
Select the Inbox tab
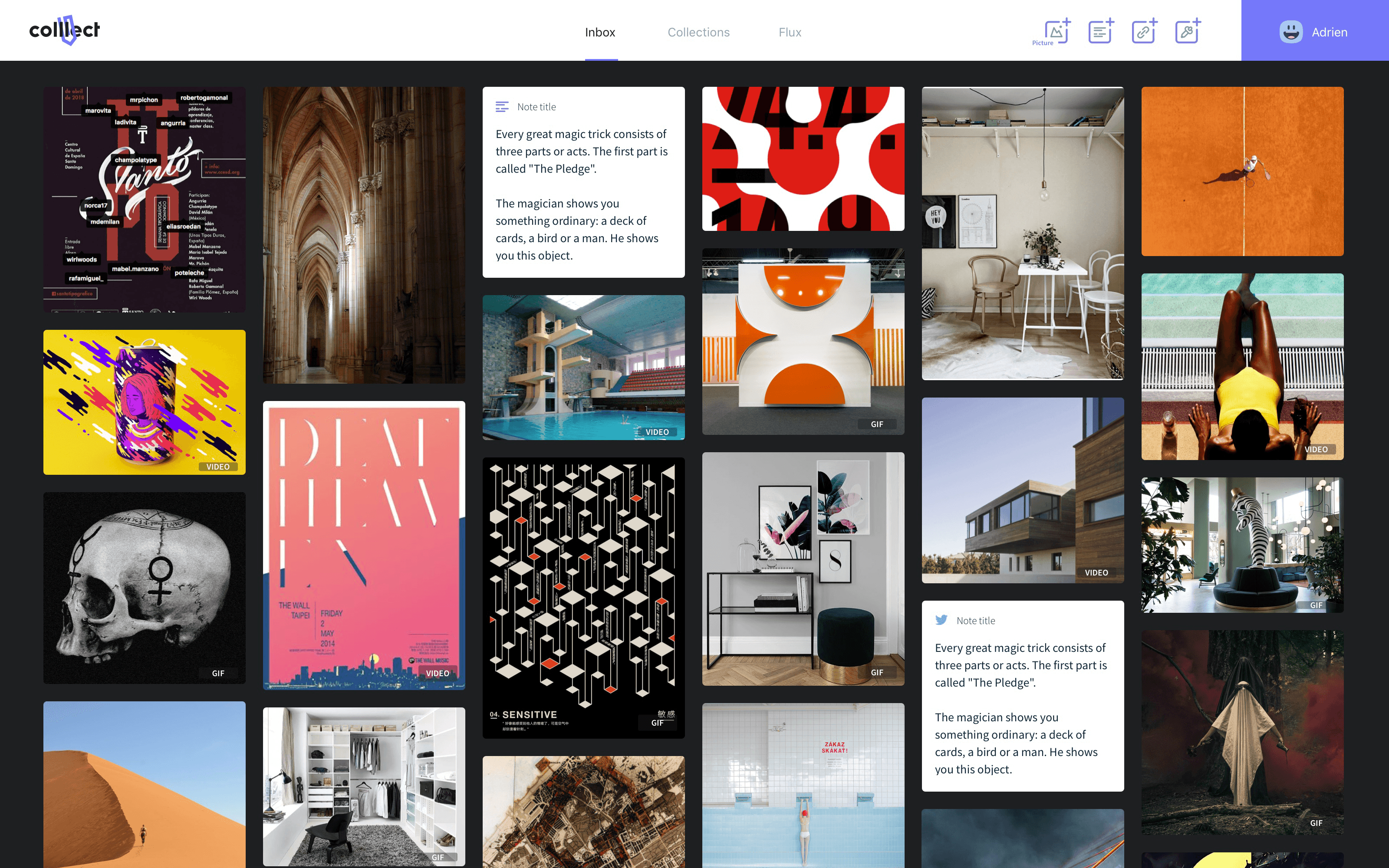(600, 32)
